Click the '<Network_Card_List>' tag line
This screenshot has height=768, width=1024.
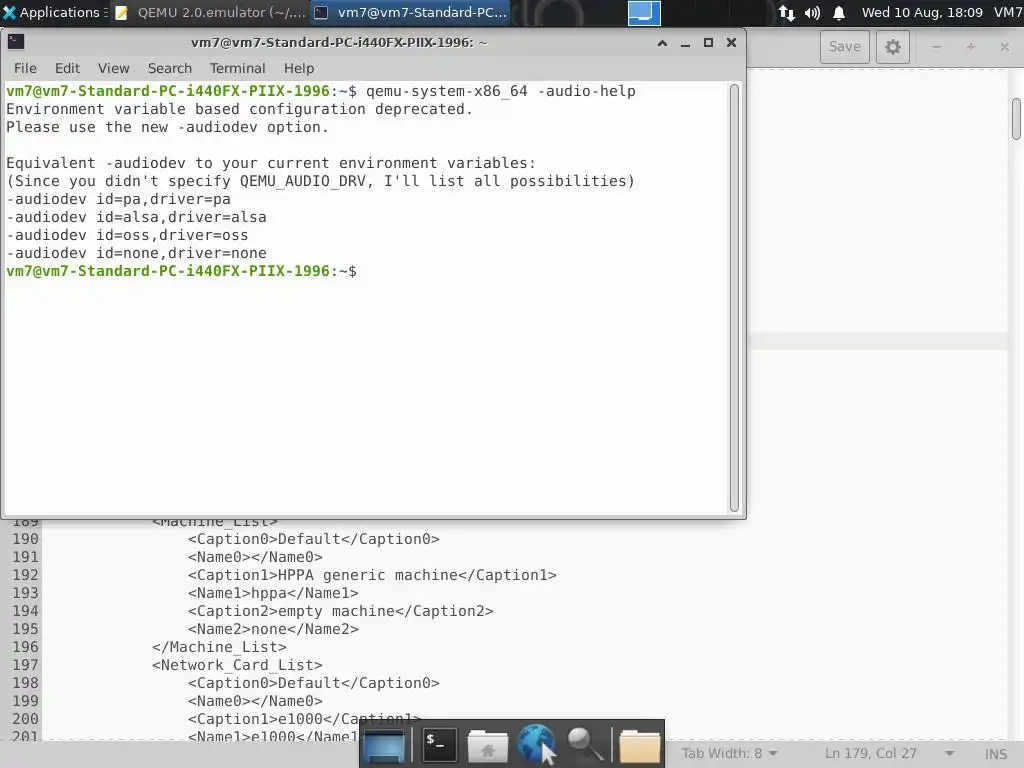237,665
